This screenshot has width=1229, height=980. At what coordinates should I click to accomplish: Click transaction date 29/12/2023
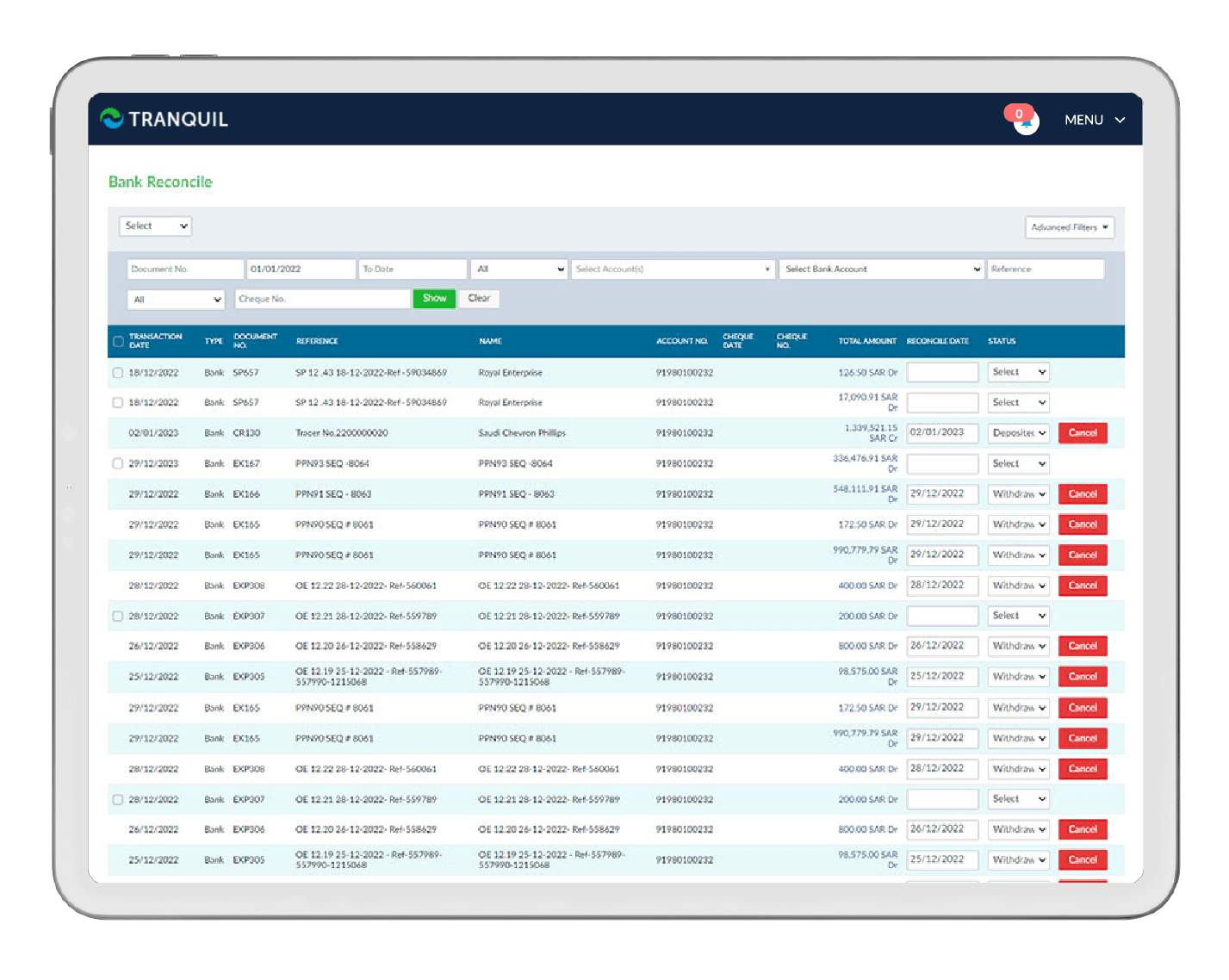click(153, 463)
